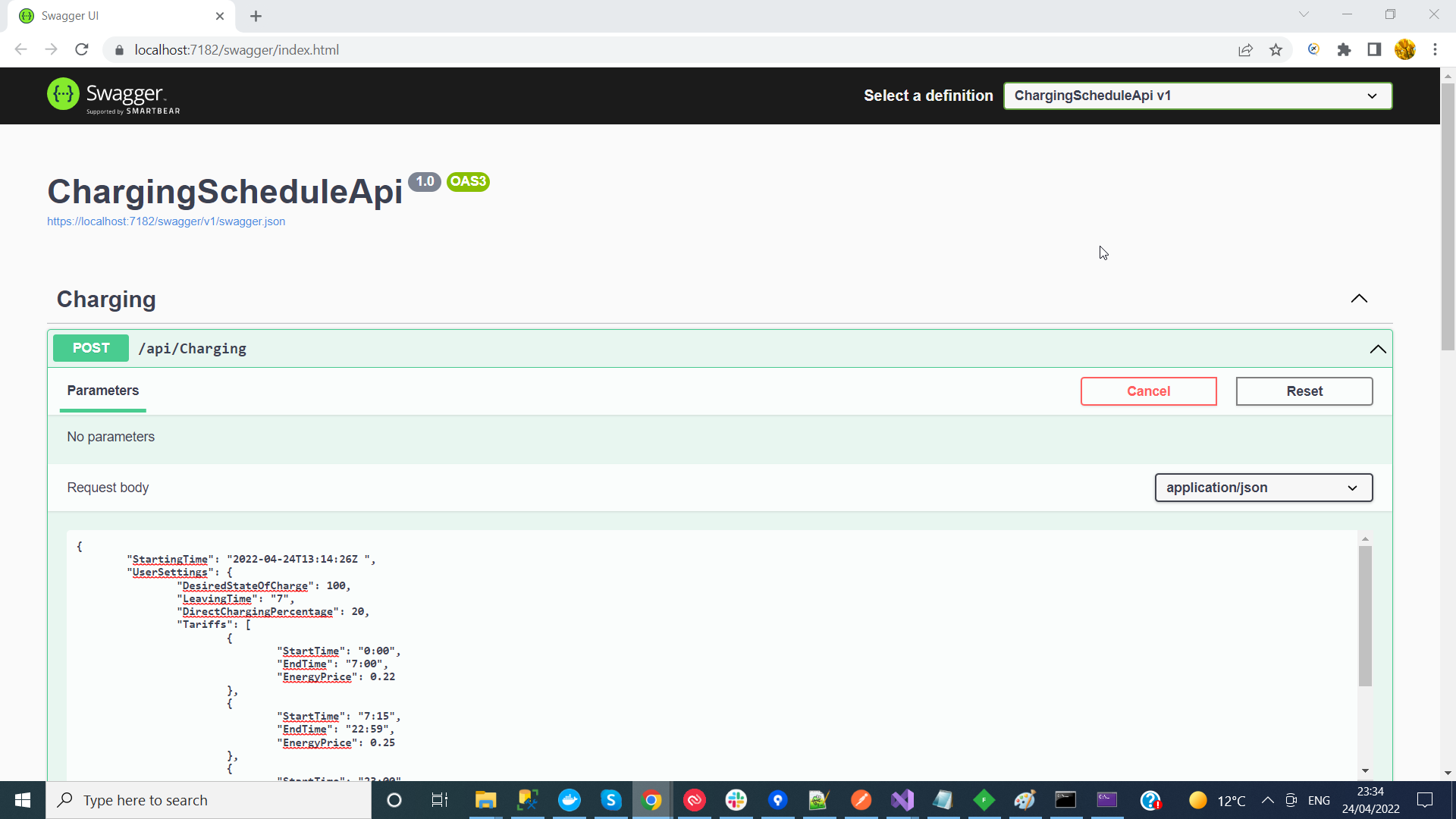Open a new browser tab
Image resolution: width=1456 pixels, height=819 pixels.
pos(256,16)
